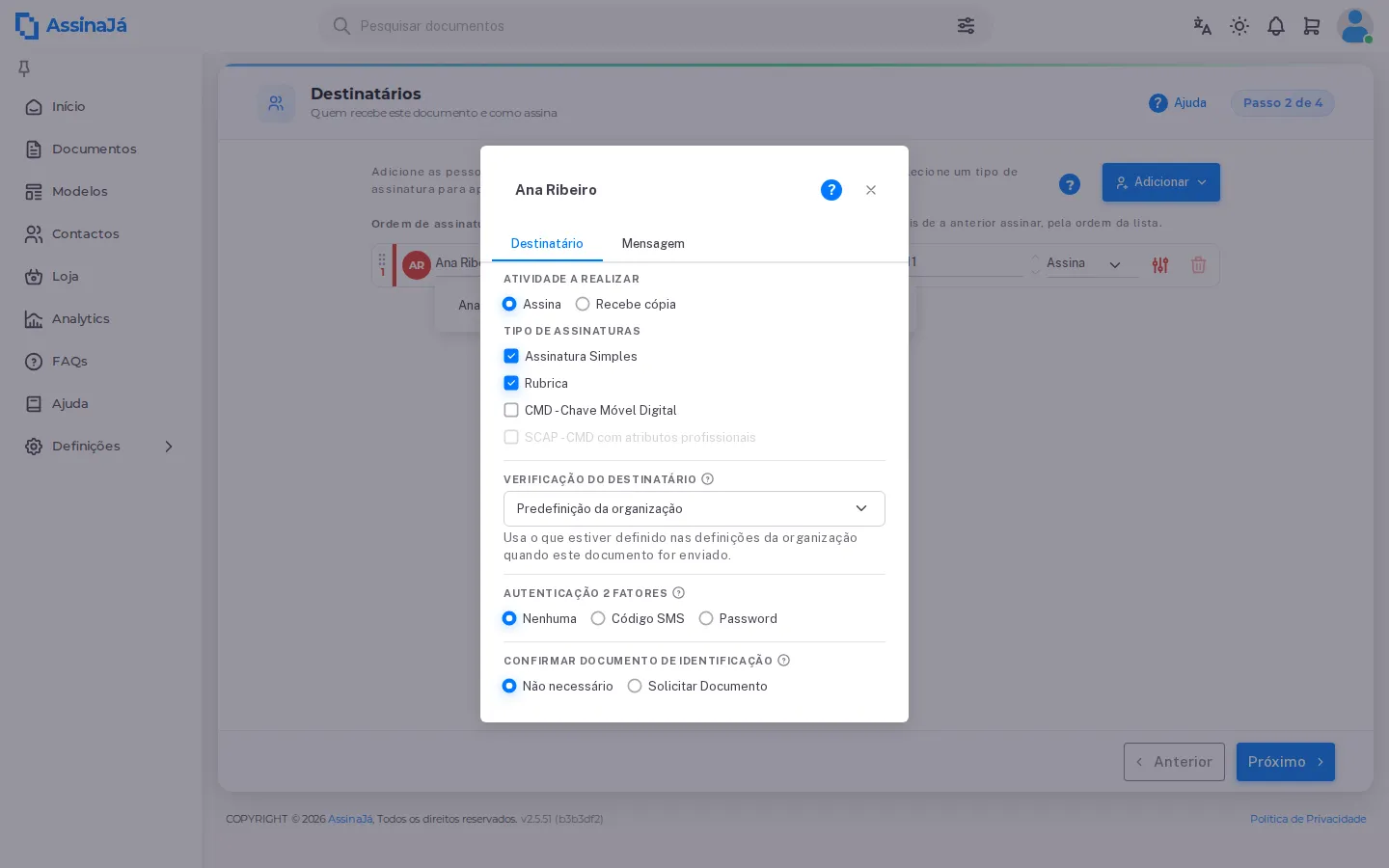Grab the recipient row drag handle
Viewport: 1389px width, 868px height.
(x=382, y=260)
